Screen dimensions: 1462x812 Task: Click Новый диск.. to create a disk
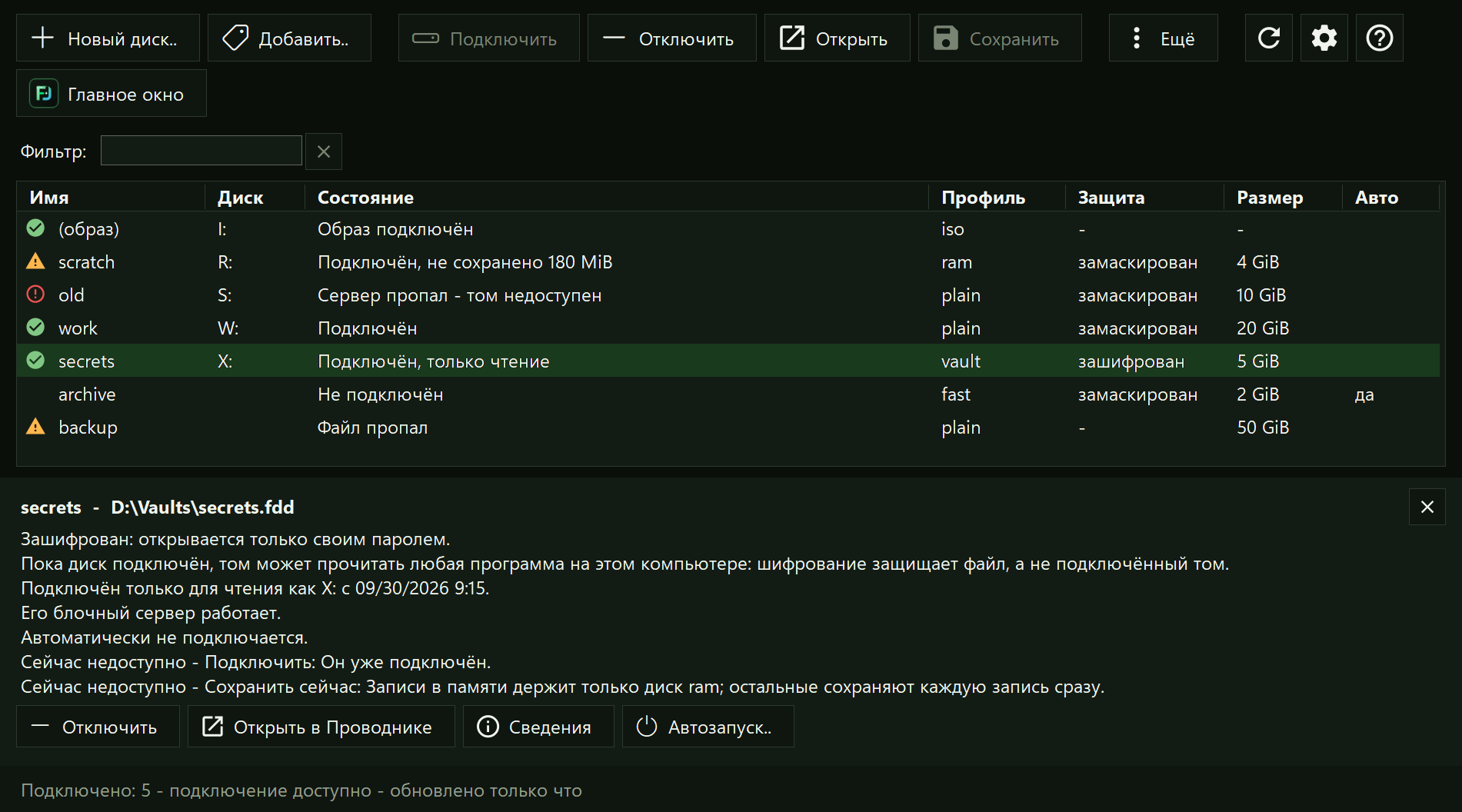coord(108,38)
